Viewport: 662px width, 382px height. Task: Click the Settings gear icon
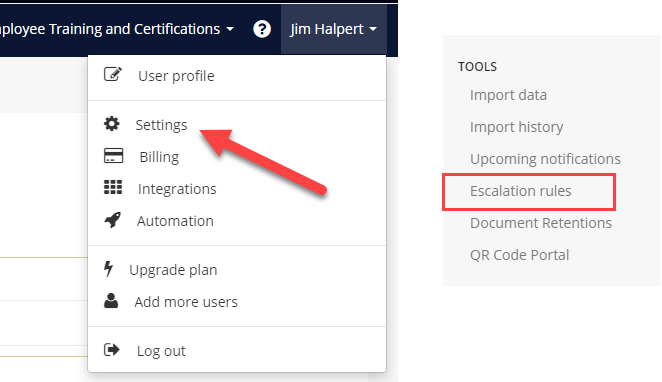(112, 124)
